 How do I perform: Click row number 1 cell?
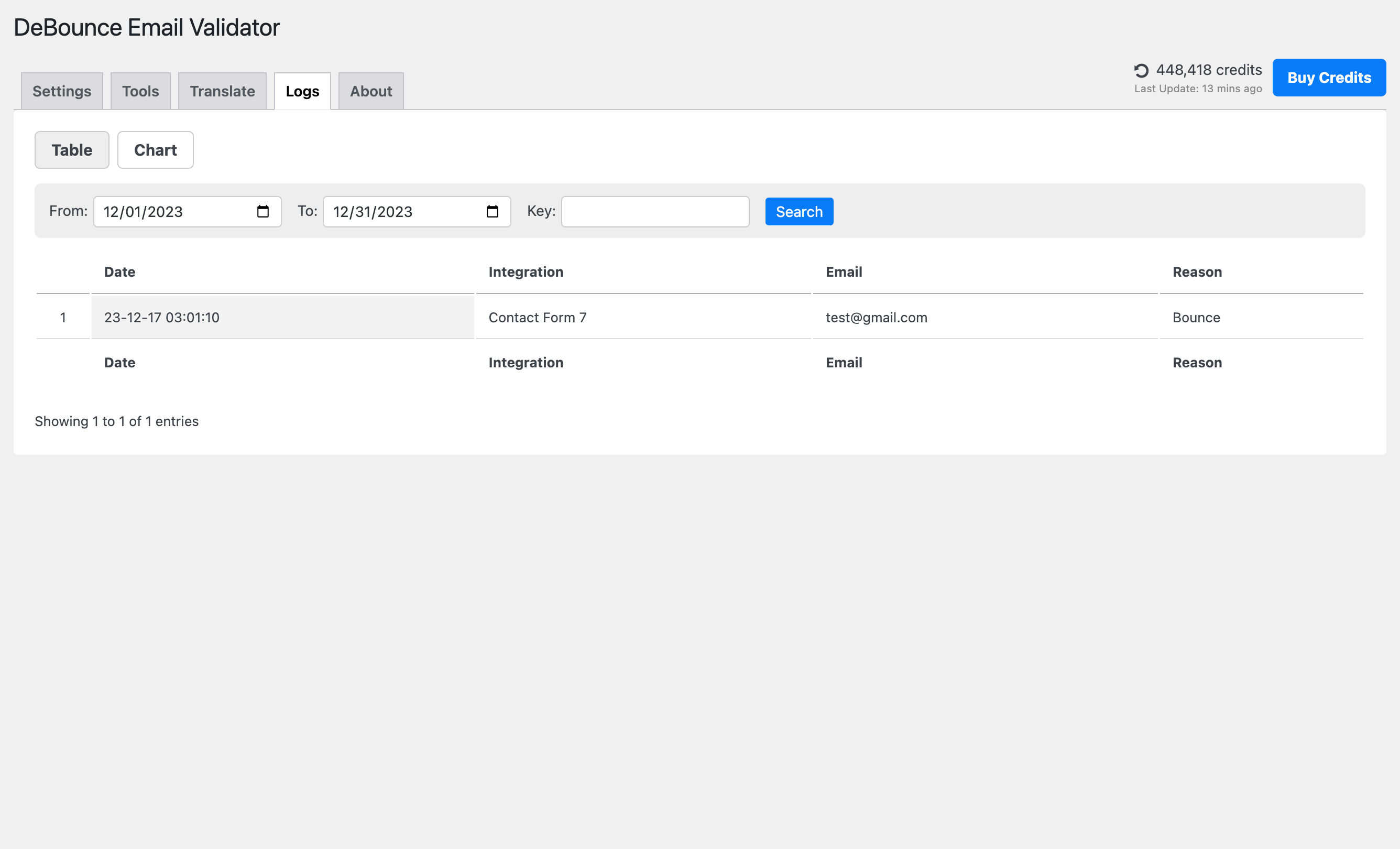click(x=63, y=317)
